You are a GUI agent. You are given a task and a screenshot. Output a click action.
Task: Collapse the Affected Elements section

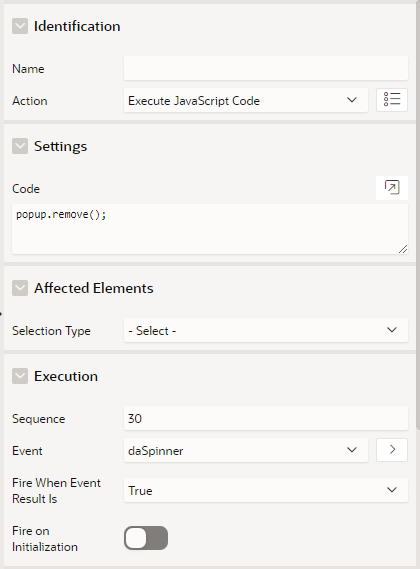click(x=20, y=288)
